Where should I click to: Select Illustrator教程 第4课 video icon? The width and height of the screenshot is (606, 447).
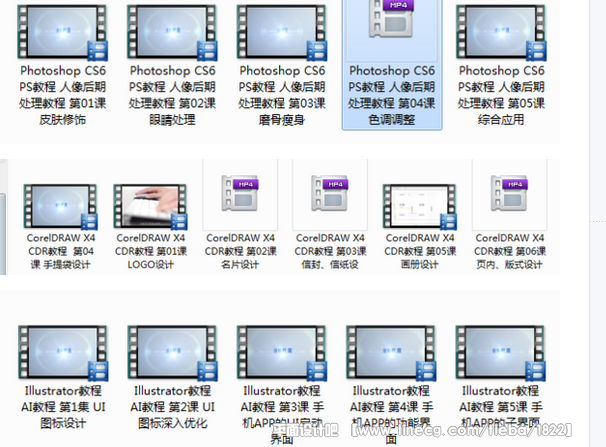tap(391, 353)
